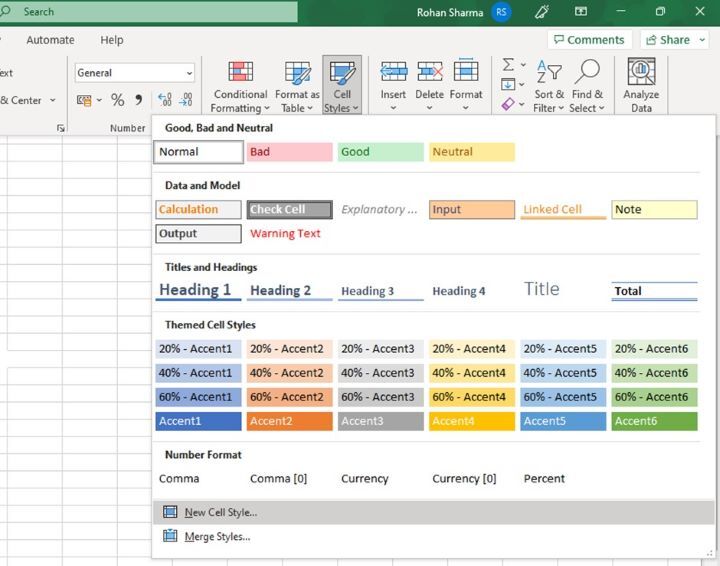Screen dimensions: 720x566
Task: Expand the Insert dropdown arrow
Action: [393, 108]
